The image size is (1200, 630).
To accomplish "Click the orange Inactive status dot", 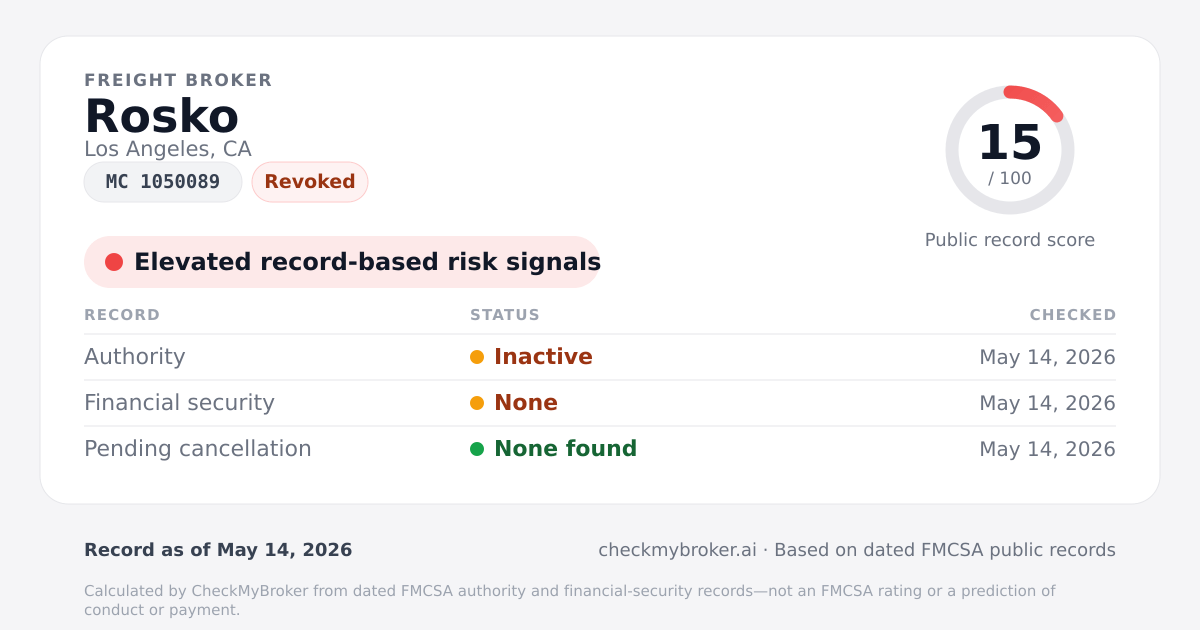I will [x=477, y=357].
